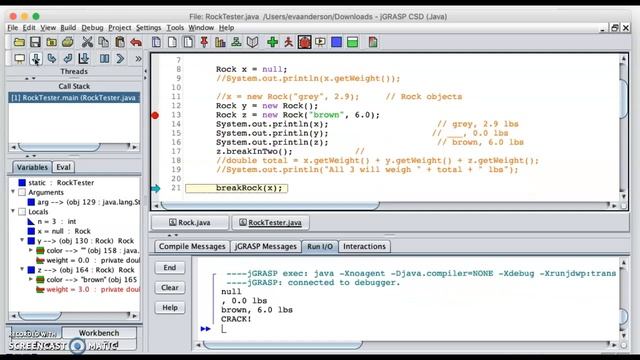
Task: Open the File menu
Action: click(x=13, y=28)
